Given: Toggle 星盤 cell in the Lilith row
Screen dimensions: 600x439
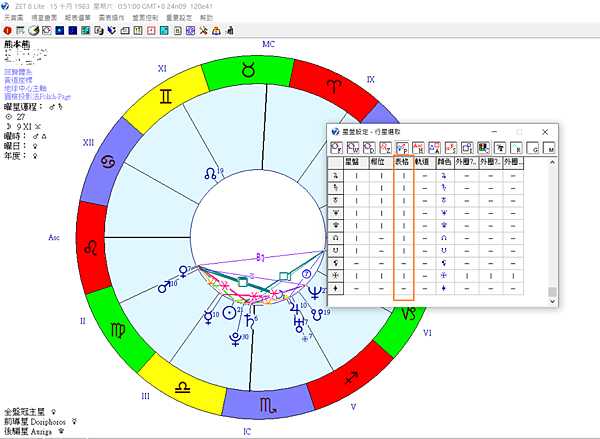Looking at the screenshot, I should [356, 263].
